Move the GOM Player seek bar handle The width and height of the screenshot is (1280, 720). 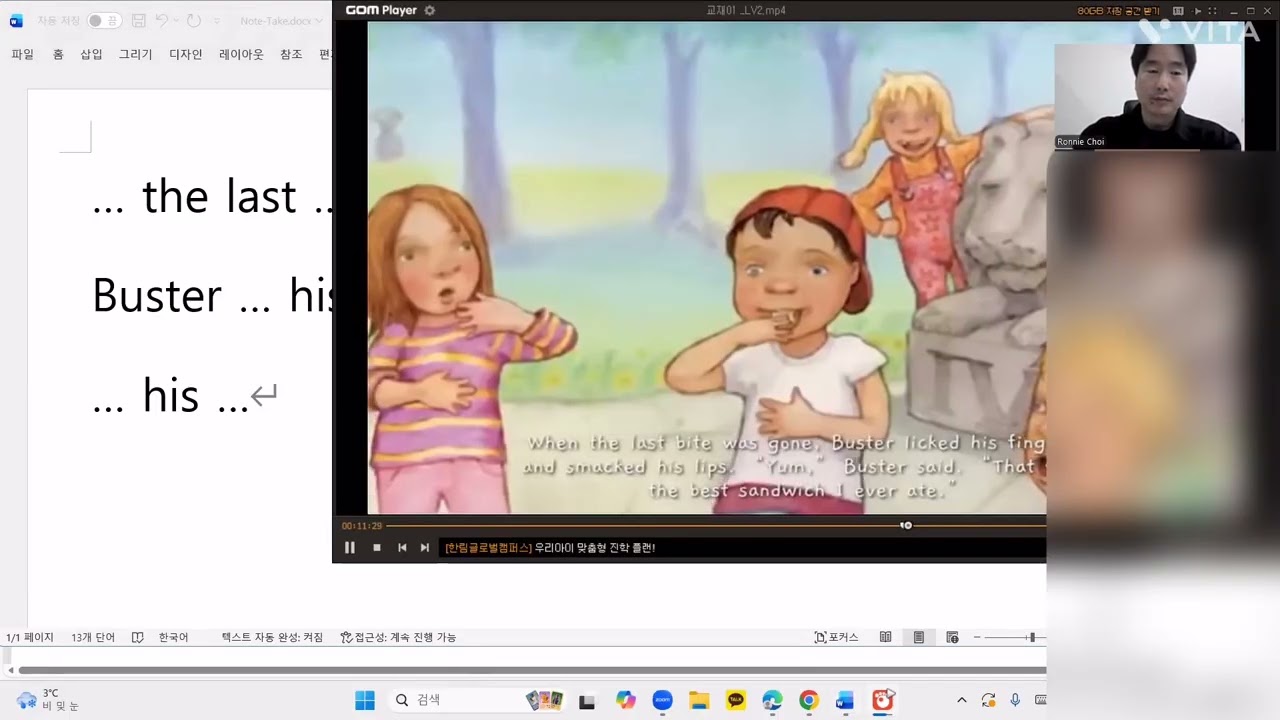point(906,525)
